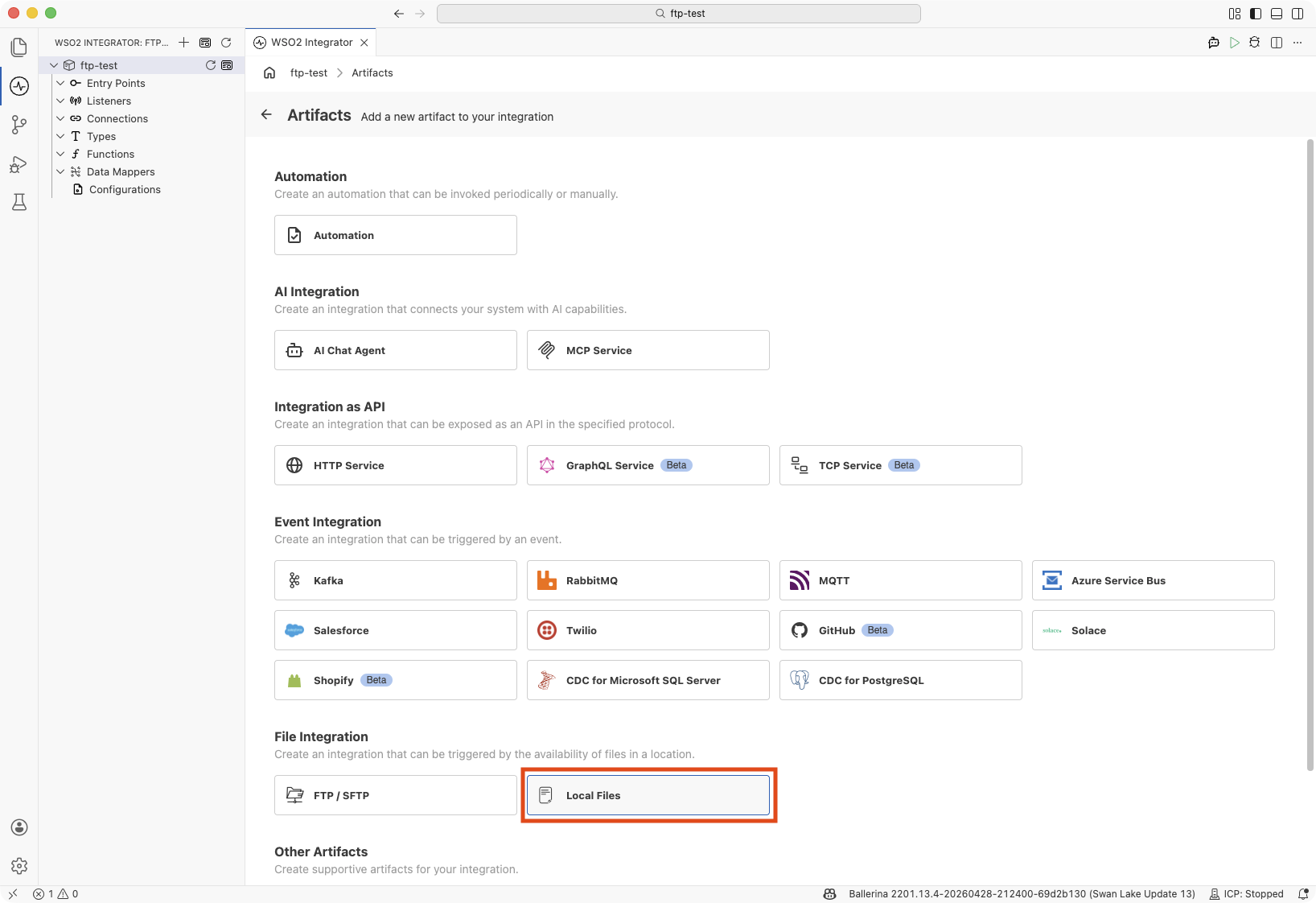This screenshot has width=1316, height=903.
Task: Select Configurations in the project tree
Action: point(125,189)
